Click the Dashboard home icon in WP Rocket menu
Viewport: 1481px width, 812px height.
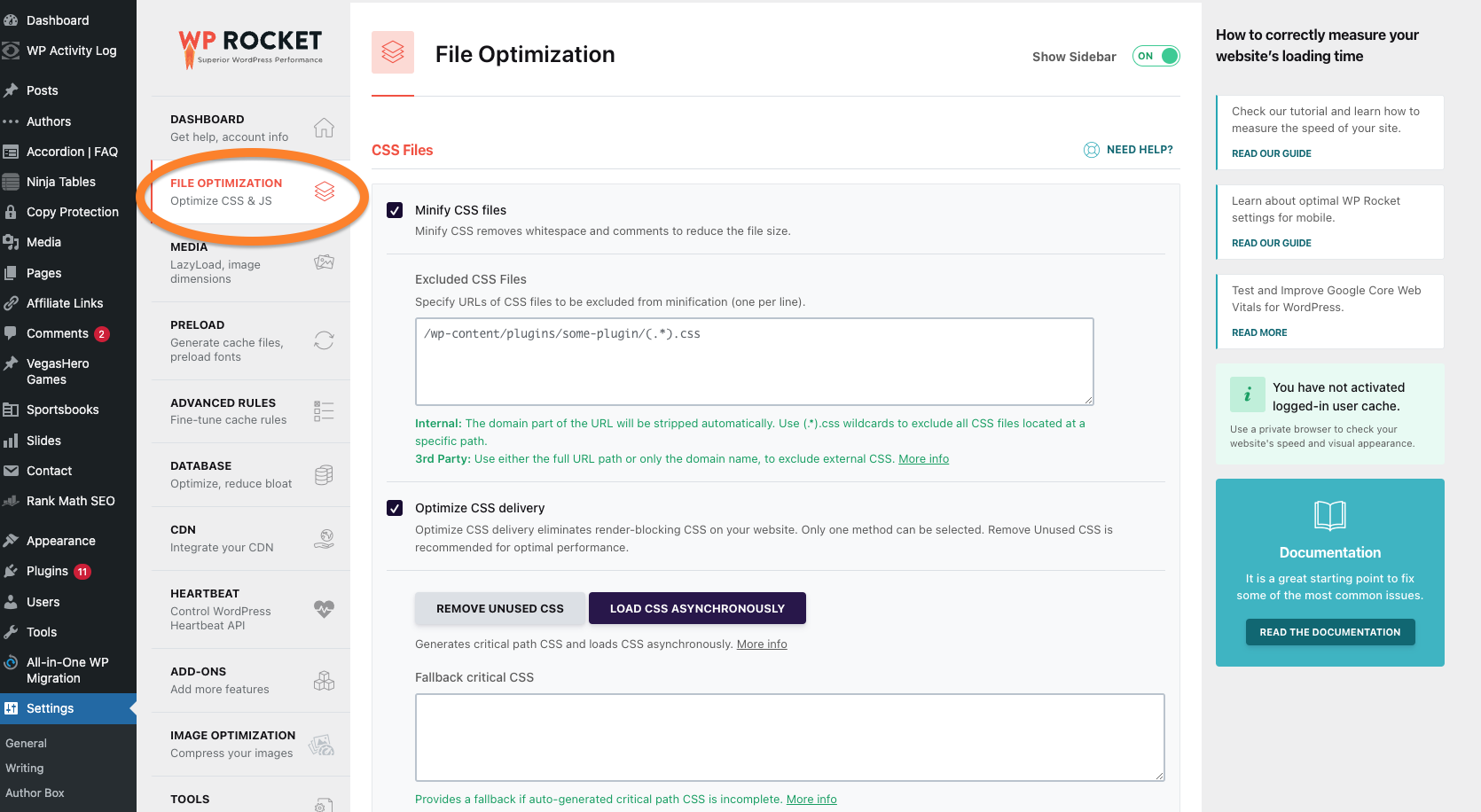pyautogui.click(x=324, y=128)
